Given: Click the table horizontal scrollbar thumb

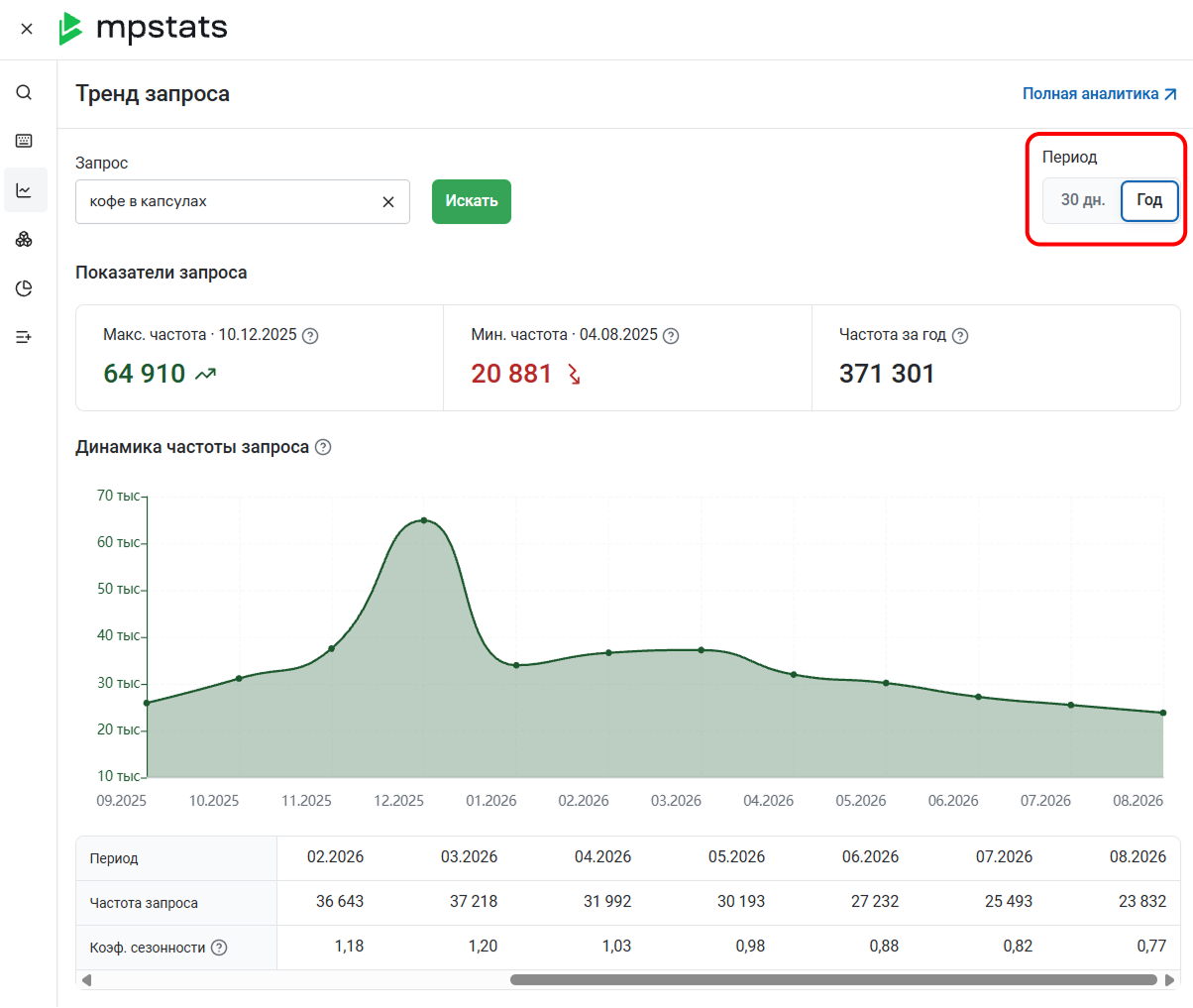Looking at the screenshot, I should tap(833, 980).
